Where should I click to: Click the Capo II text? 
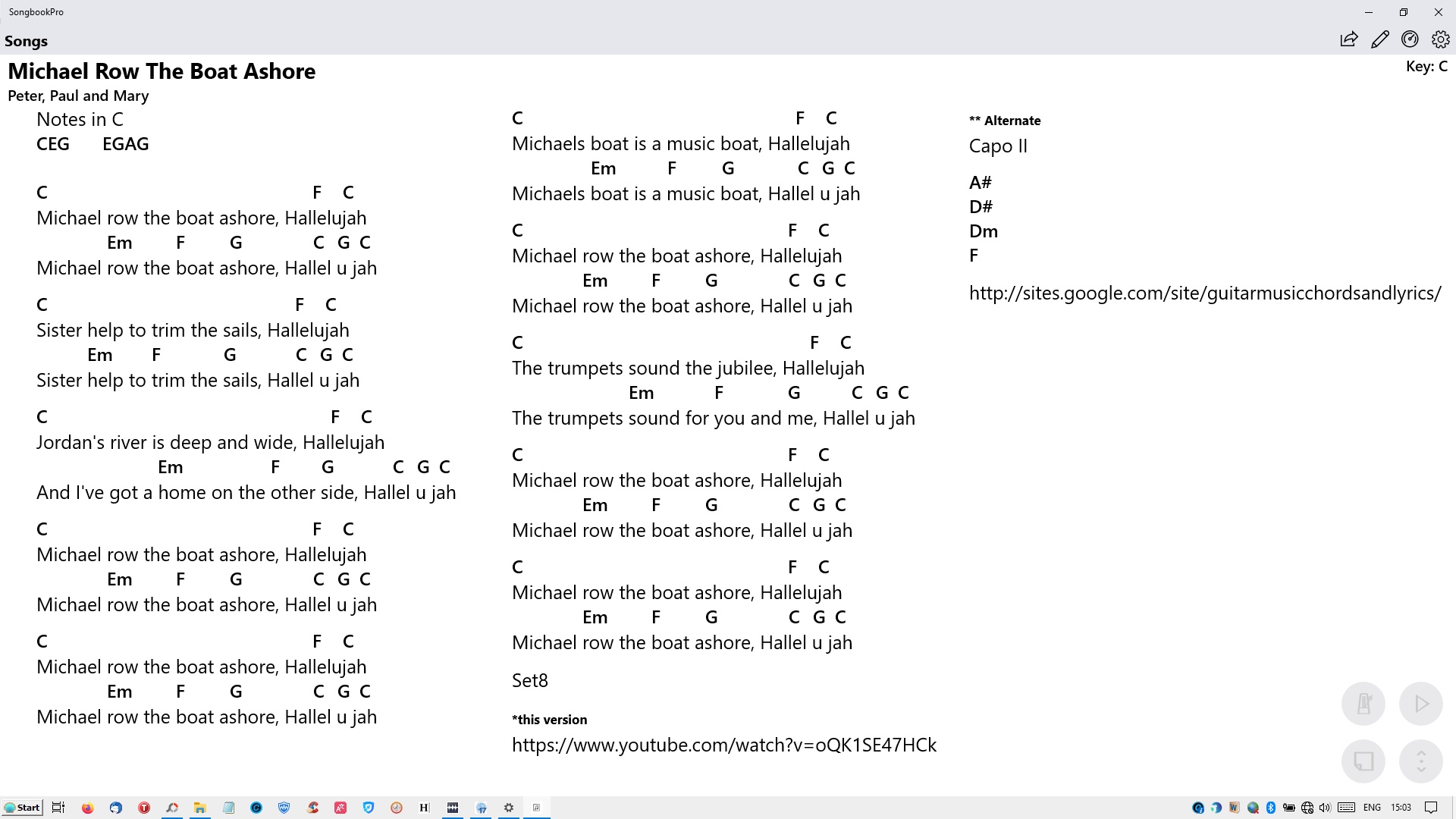pos(998,146)
